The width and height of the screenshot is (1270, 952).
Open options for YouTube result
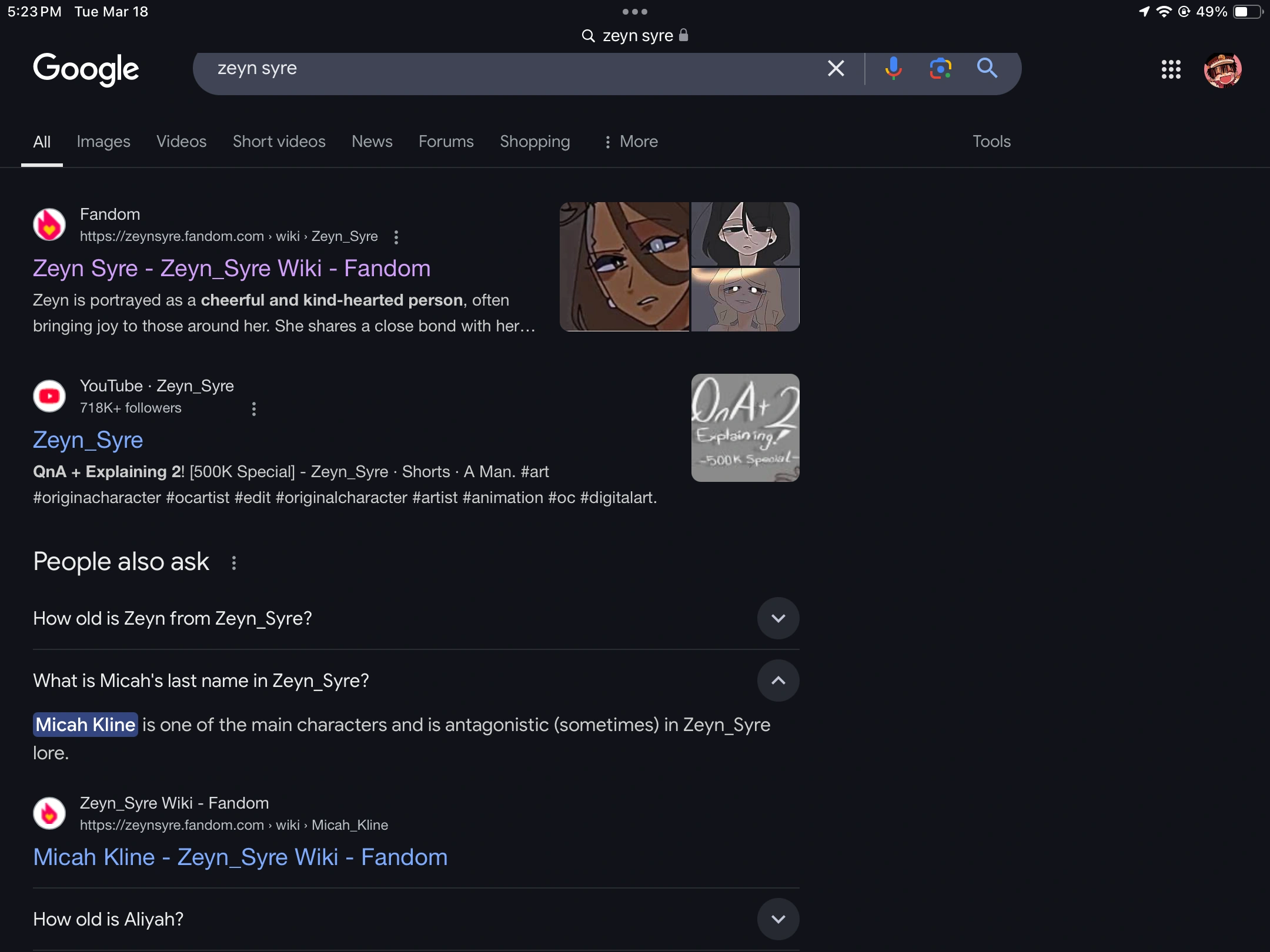pyautogui.click(x=254, y=408)
